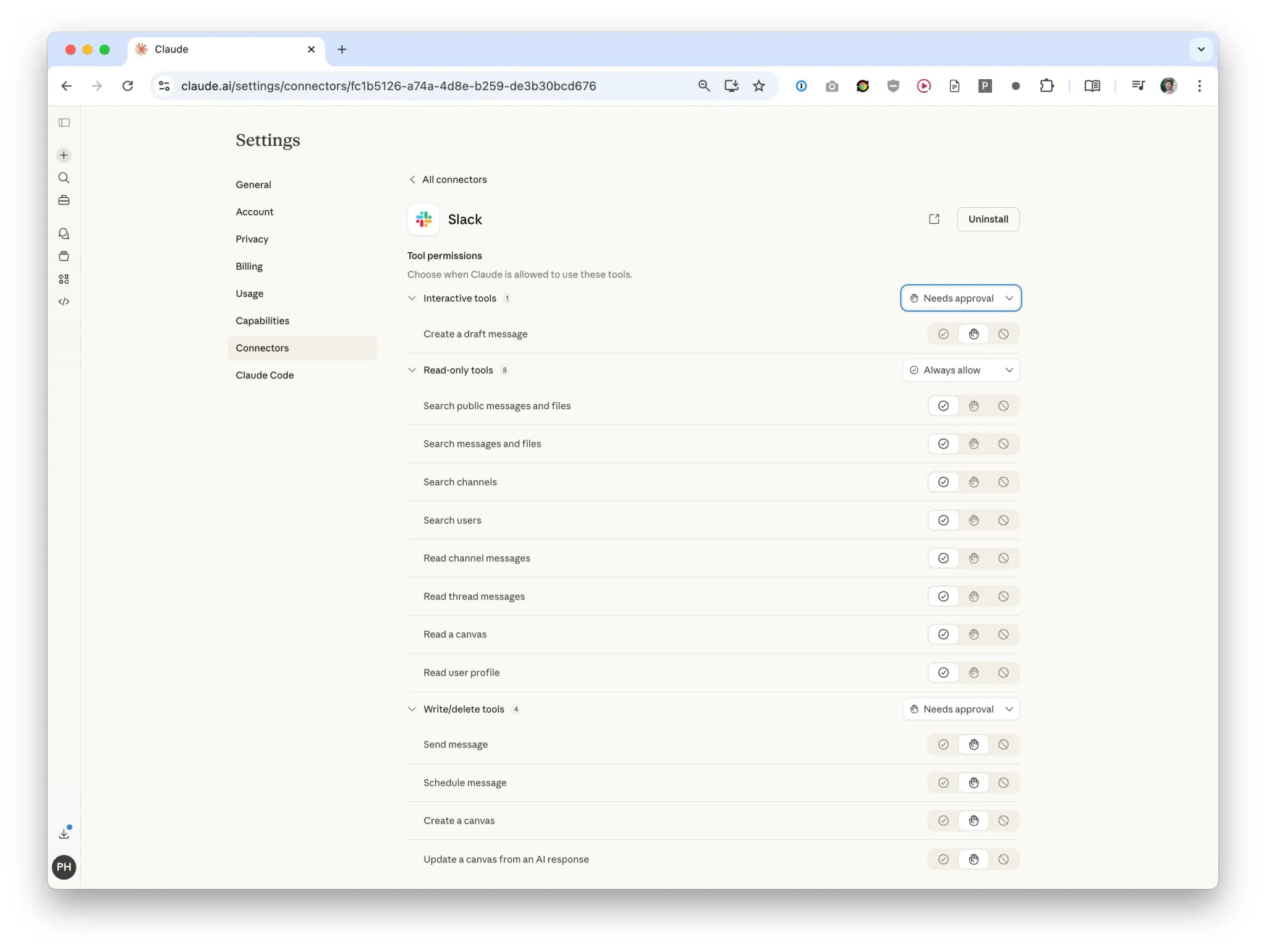Bookmark this page with the star icon
The width and height of the screenshot is (1266, 952).
coord(758,86)
